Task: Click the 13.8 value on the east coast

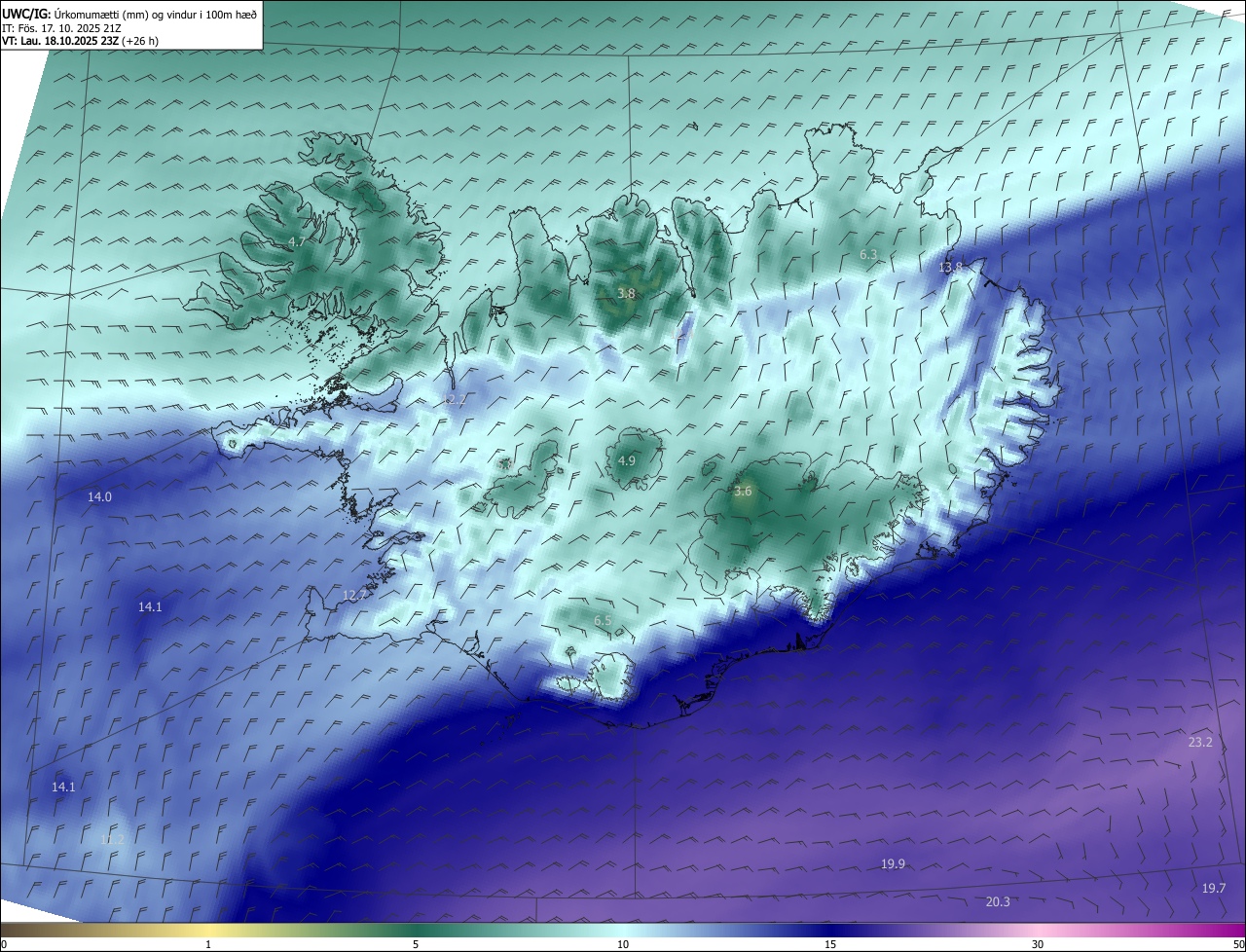Action: pyautogui.click(x=950, y=267)
